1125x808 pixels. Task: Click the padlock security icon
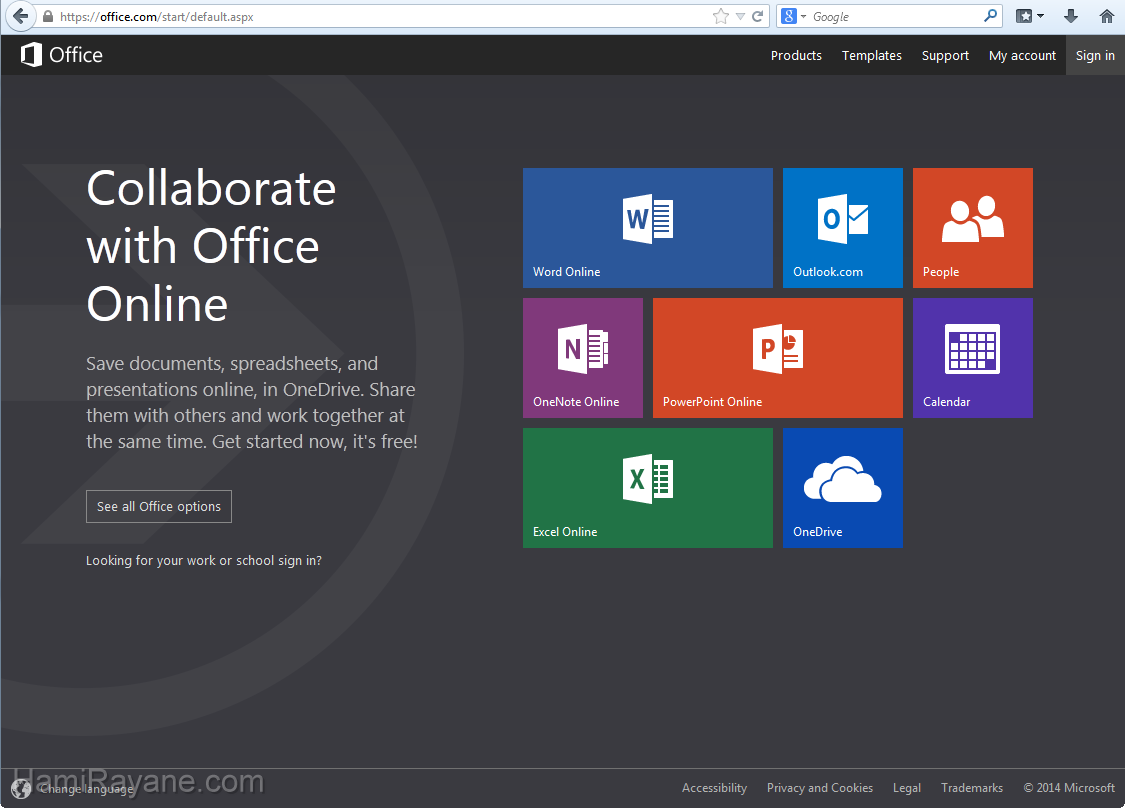point(48,16)
